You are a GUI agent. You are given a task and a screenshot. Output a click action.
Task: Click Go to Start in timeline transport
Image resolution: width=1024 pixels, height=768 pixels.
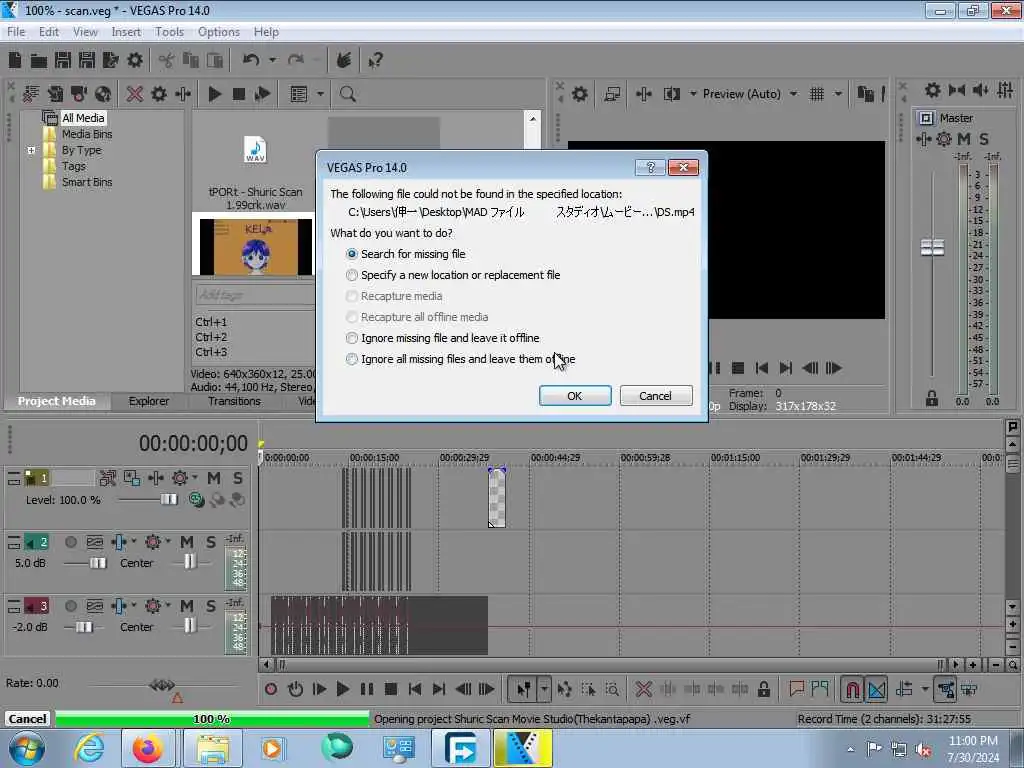[x=415, y=689]
